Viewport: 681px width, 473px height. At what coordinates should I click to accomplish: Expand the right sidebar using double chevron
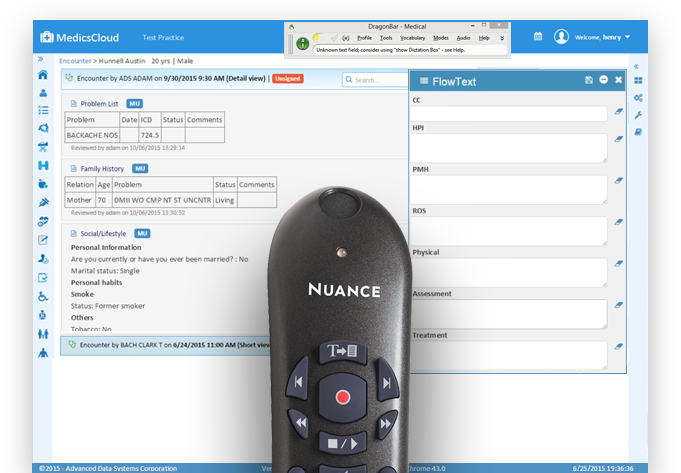pos(638,65)
